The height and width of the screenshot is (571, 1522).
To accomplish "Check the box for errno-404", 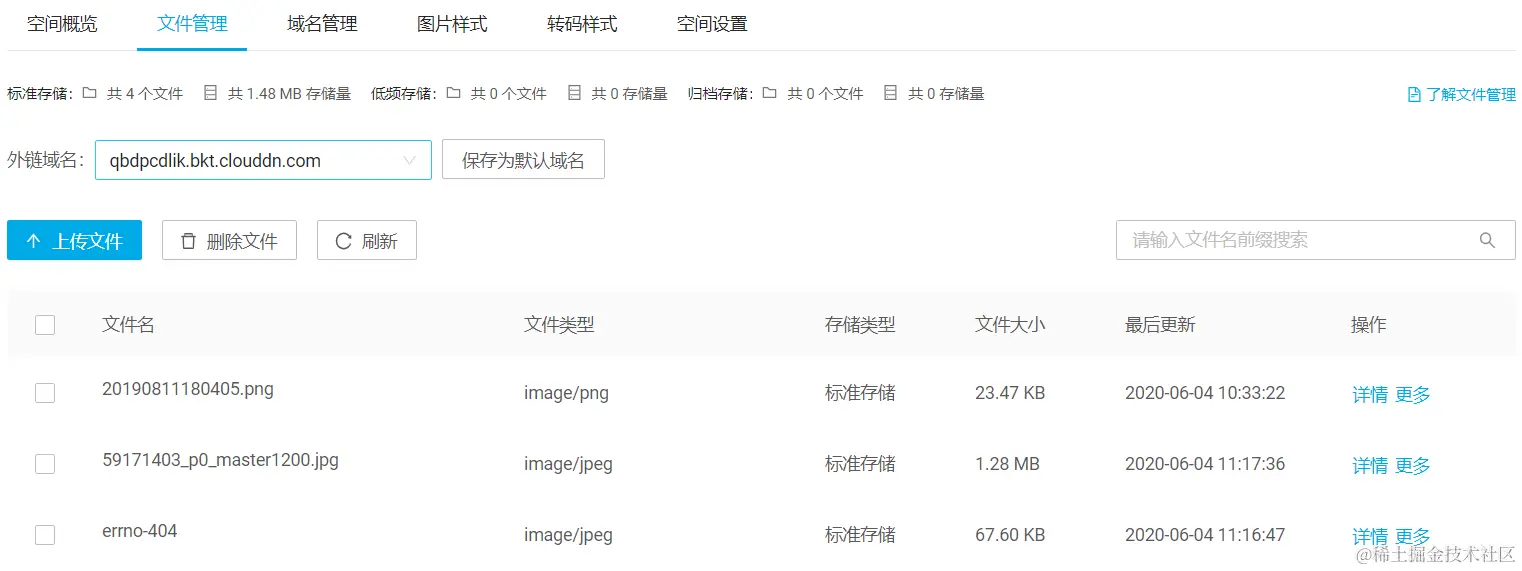I will 45,535.
